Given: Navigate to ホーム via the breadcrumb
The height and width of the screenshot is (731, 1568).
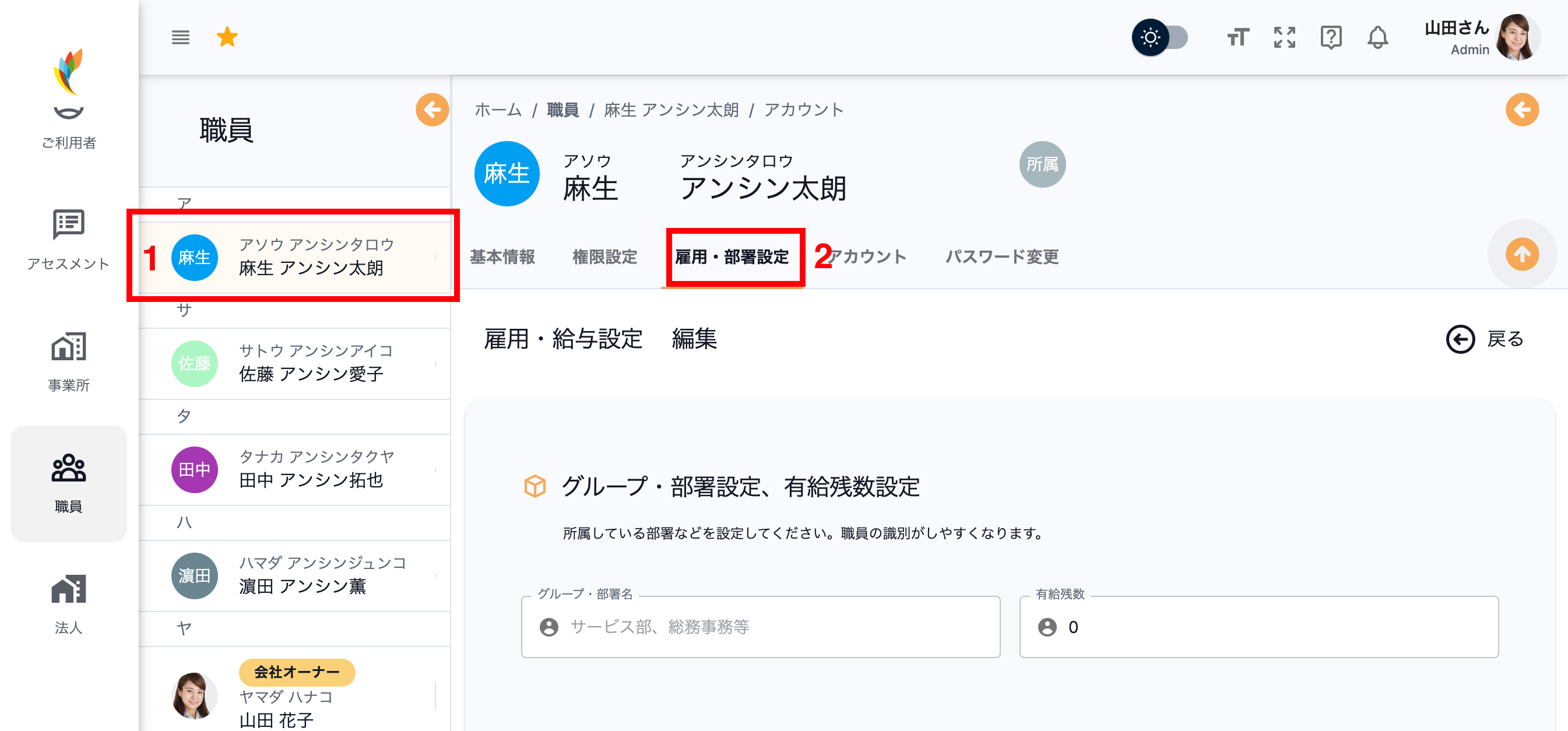Looking at the screenshot, I should point(497,110).
